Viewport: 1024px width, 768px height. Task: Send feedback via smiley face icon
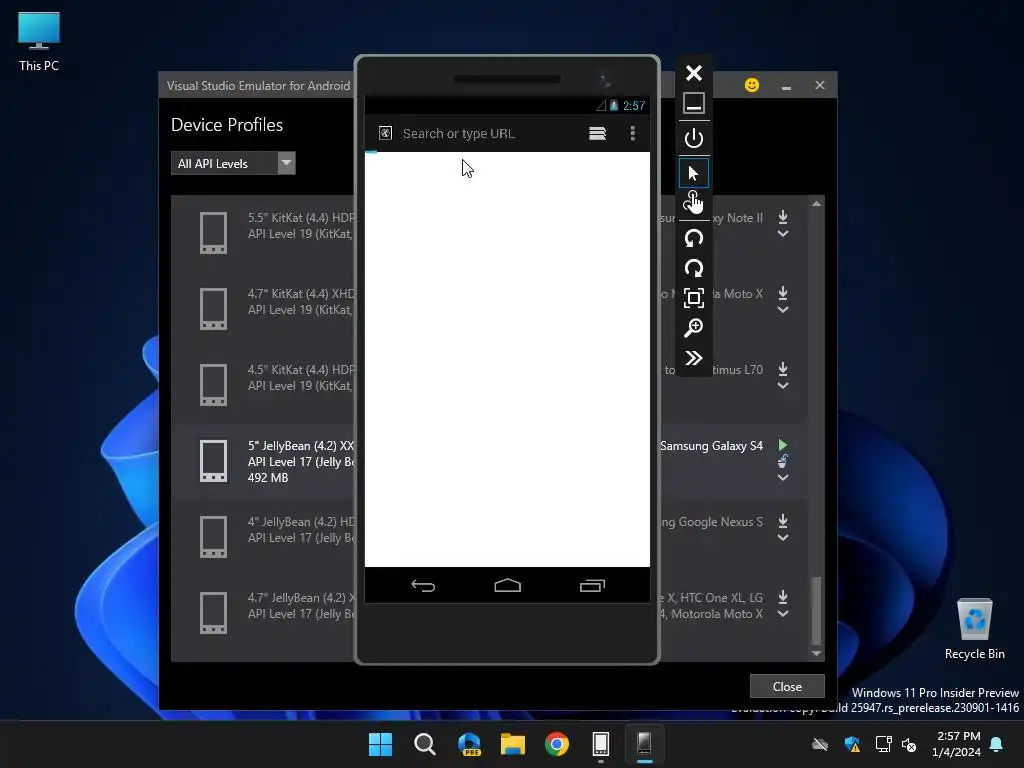click(752, 85)
